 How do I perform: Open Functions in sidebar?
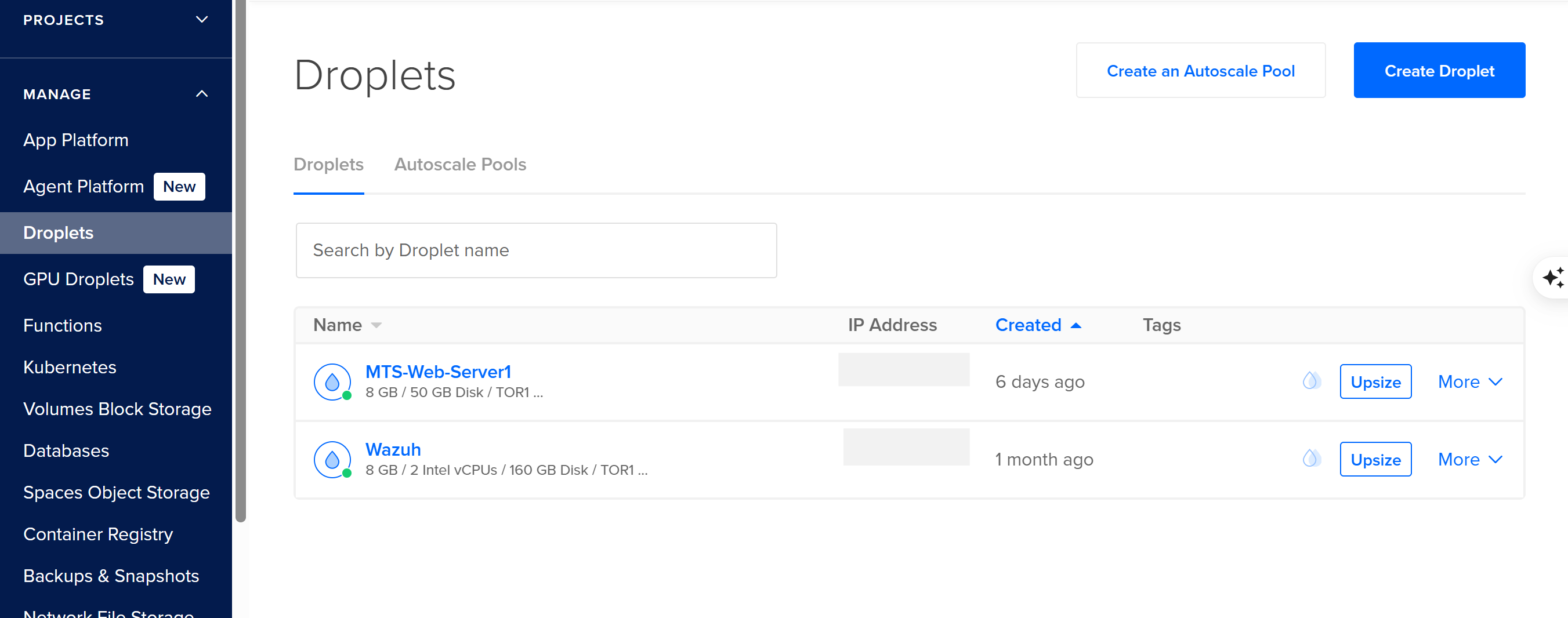(x=62, y=325)
